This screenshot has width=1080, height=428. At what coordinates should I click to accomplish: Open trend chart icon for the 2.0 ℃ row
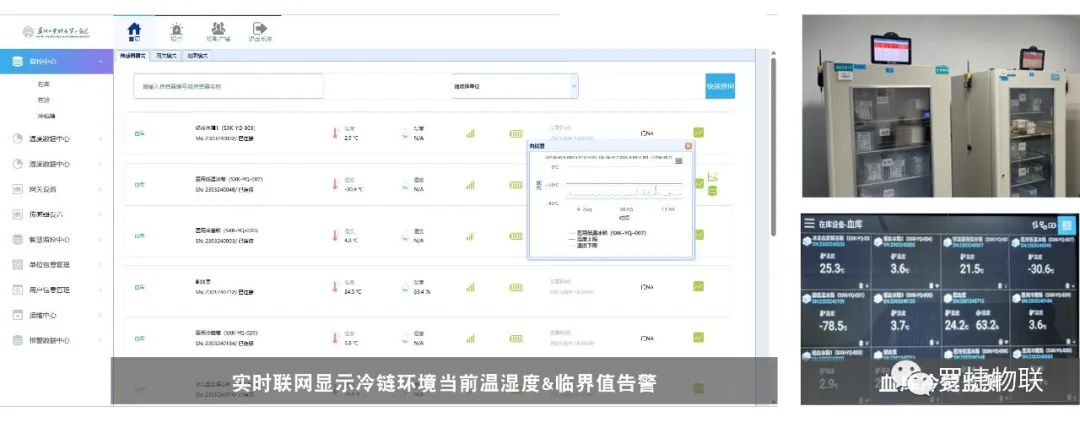click(x=698, y=132)
